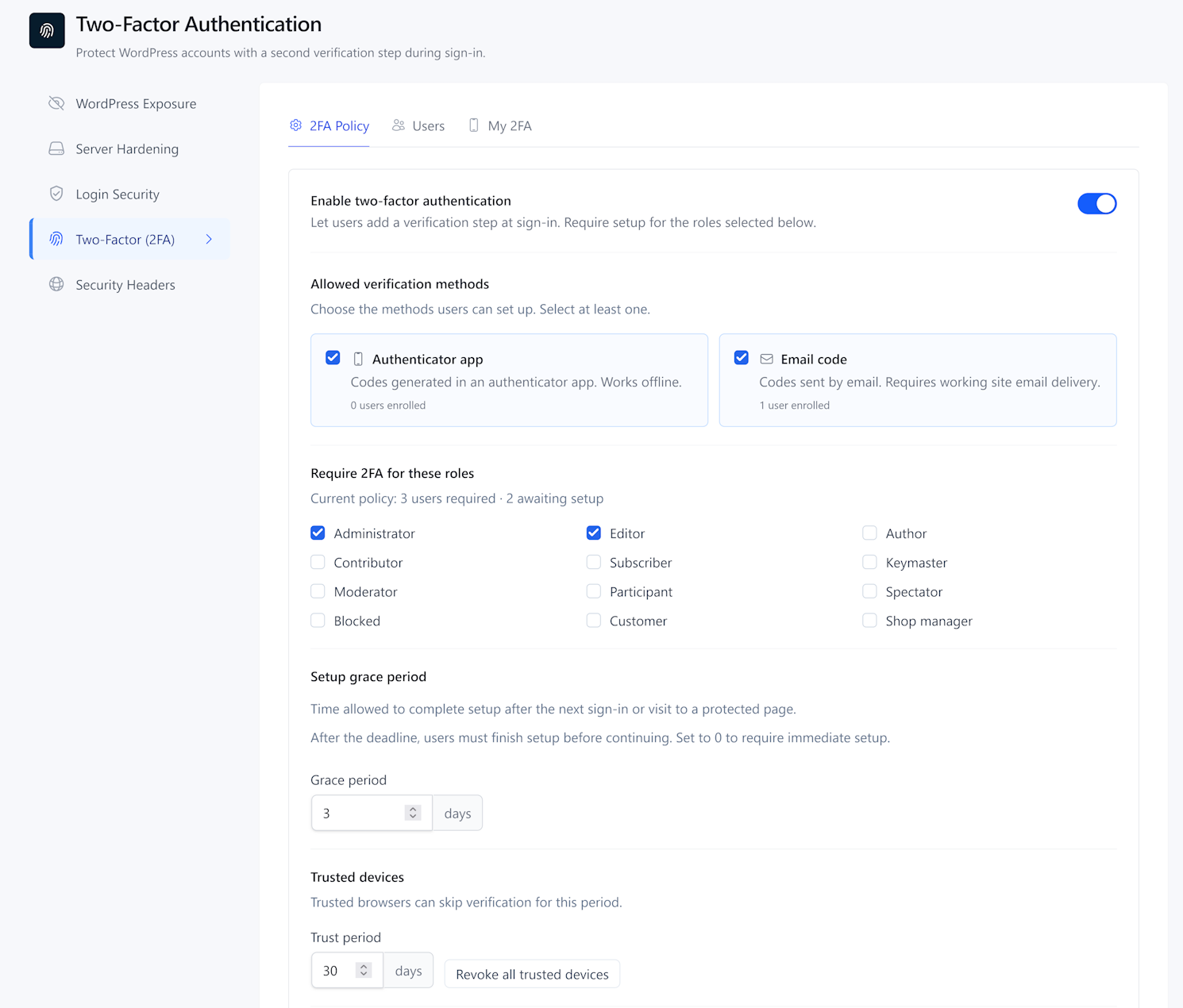Screen dimensions: 1183x1008
Task: Click the Server Hardening drive icon
Action: [56, 148]
